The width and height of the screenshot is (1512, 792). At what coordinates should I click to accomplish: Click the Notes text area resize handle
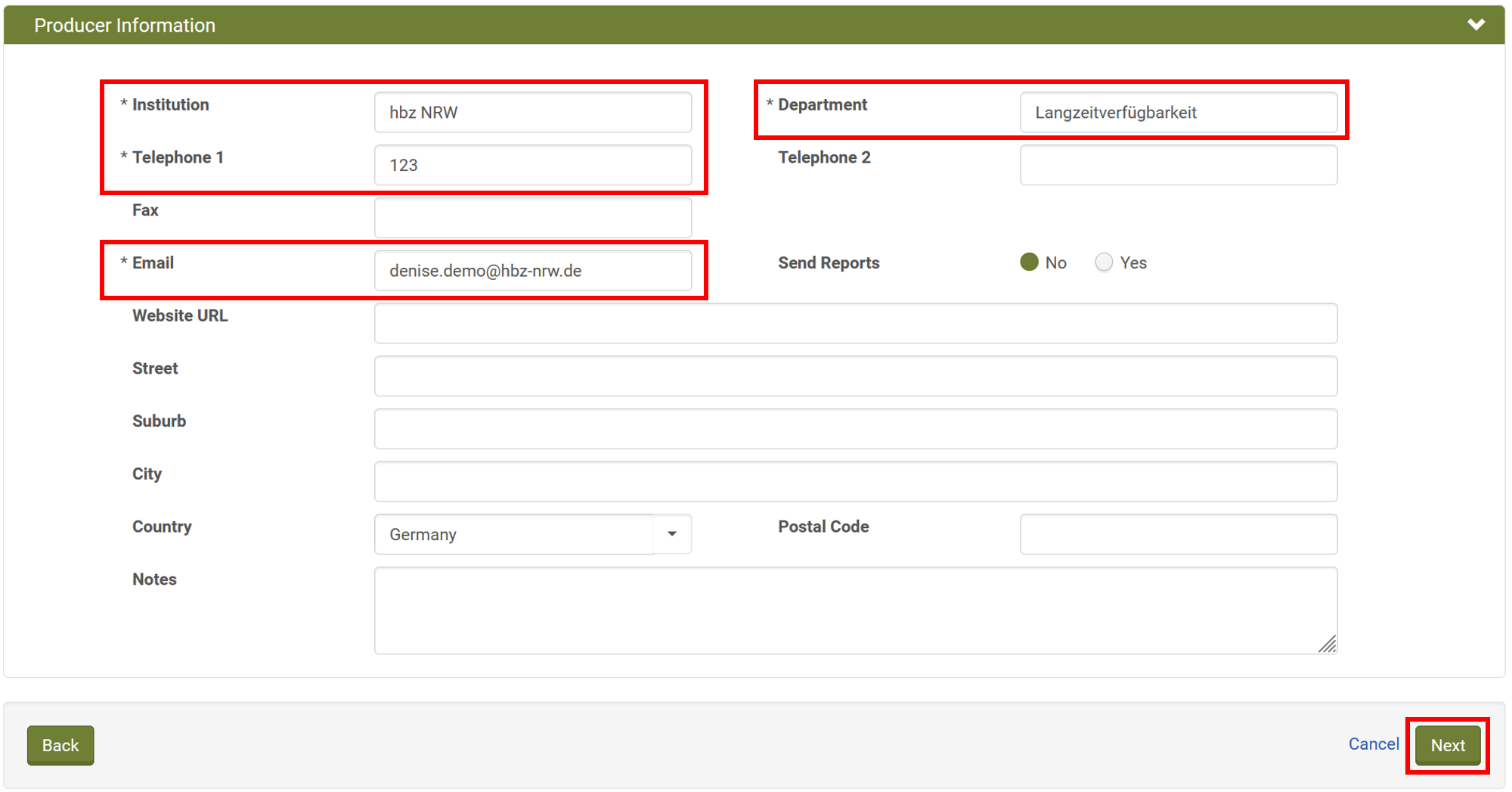(x=1328, y=644)
